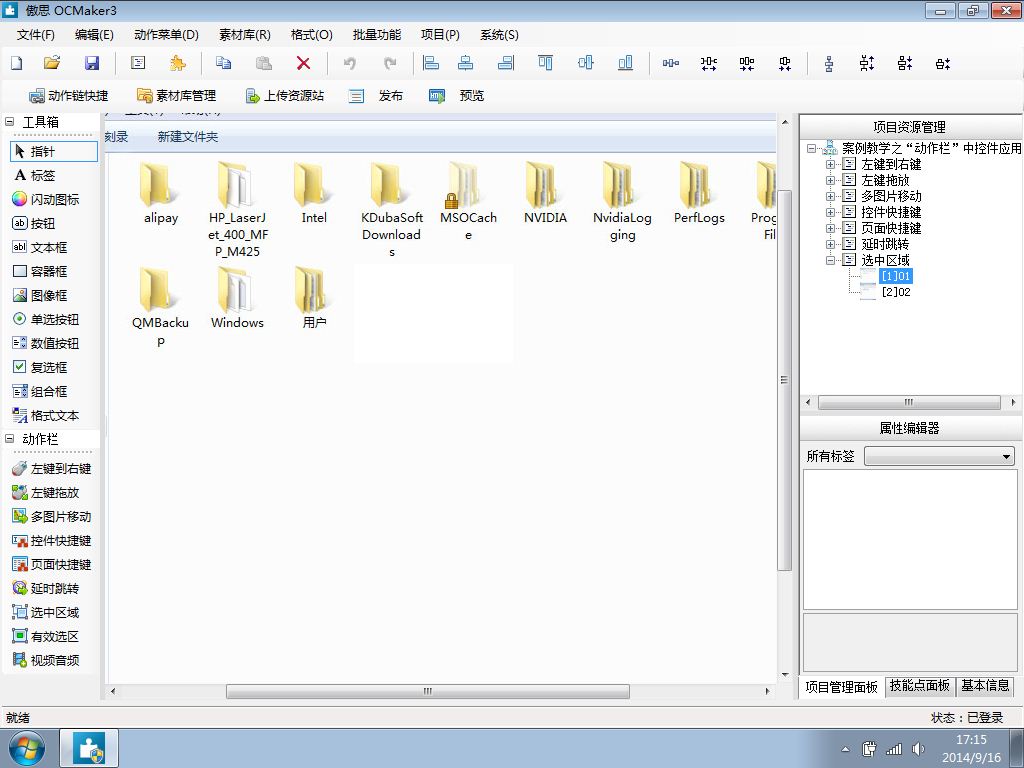Image resolution: width=1024 pixels, height=768 pixels.
Task: Select the 数值按钮 numeric button tool
Action: pos(46,344)
